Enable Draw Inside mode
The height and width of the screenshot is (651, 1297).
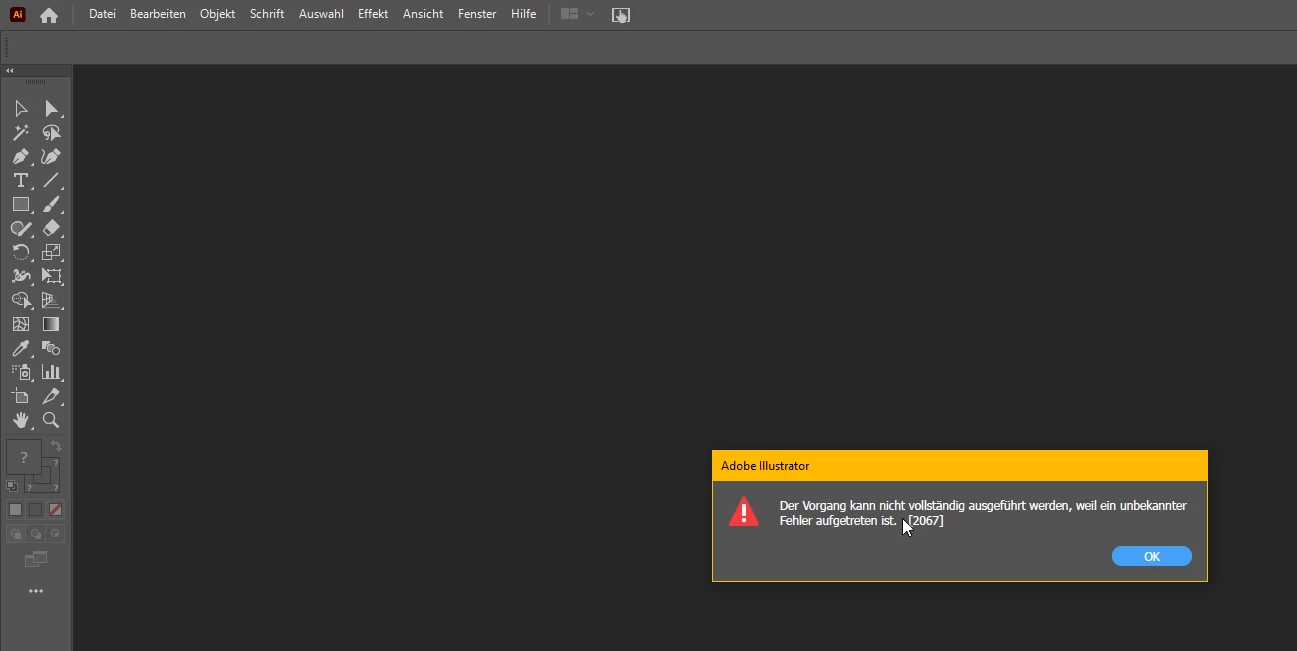(55, 534)
